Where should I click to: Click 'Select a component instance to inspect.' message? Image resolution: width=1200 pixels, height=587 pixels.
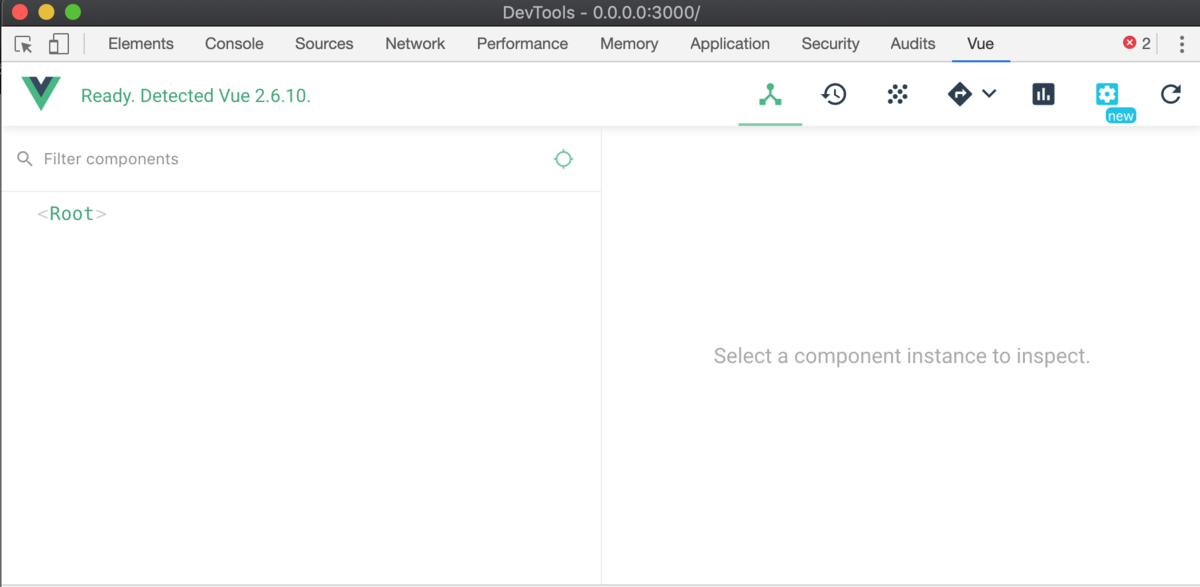pos(902,356)
